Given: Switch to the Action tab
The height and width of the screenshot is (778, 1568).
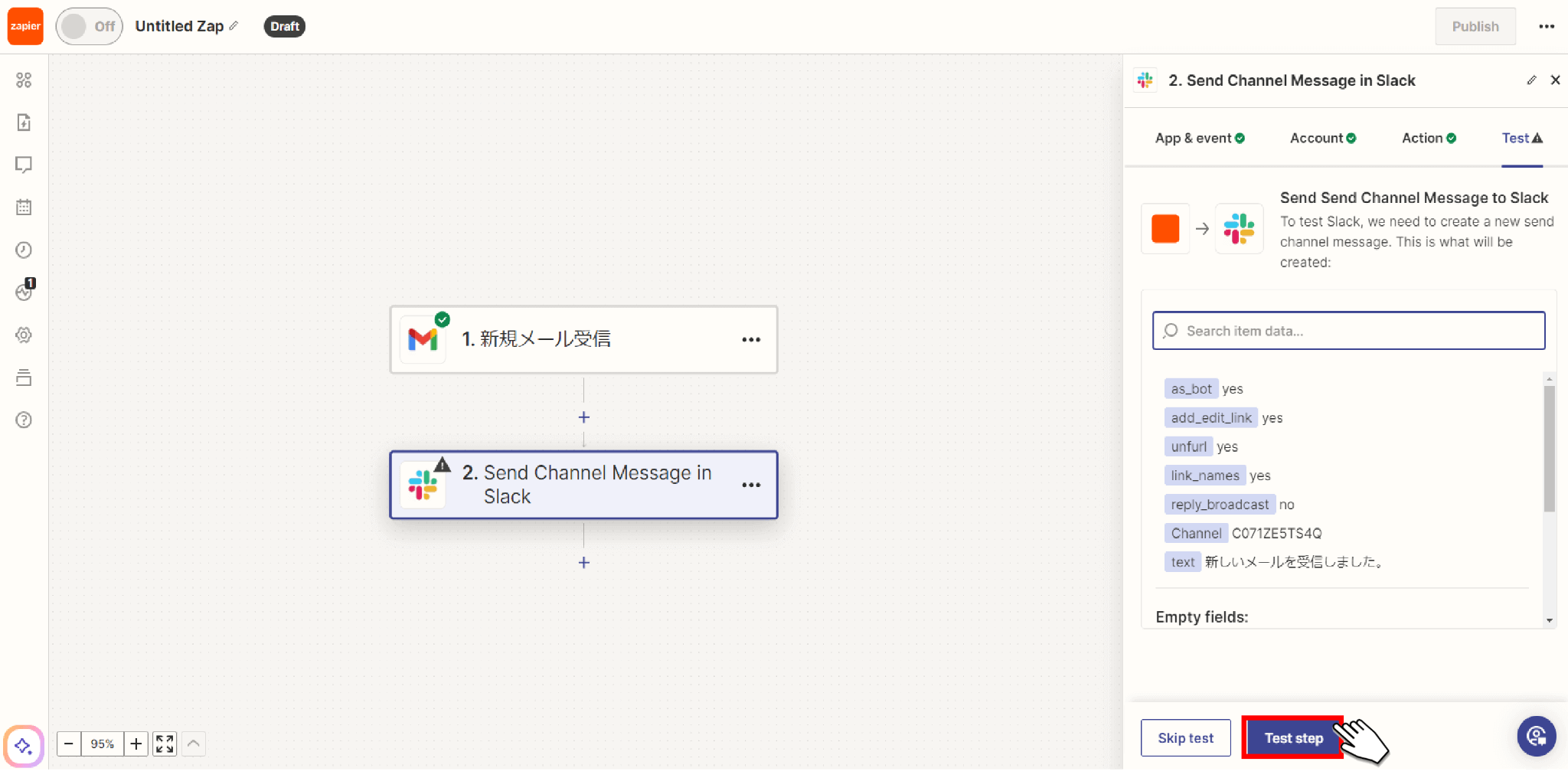Looking at the screenshot, I should click(1429, 138).
